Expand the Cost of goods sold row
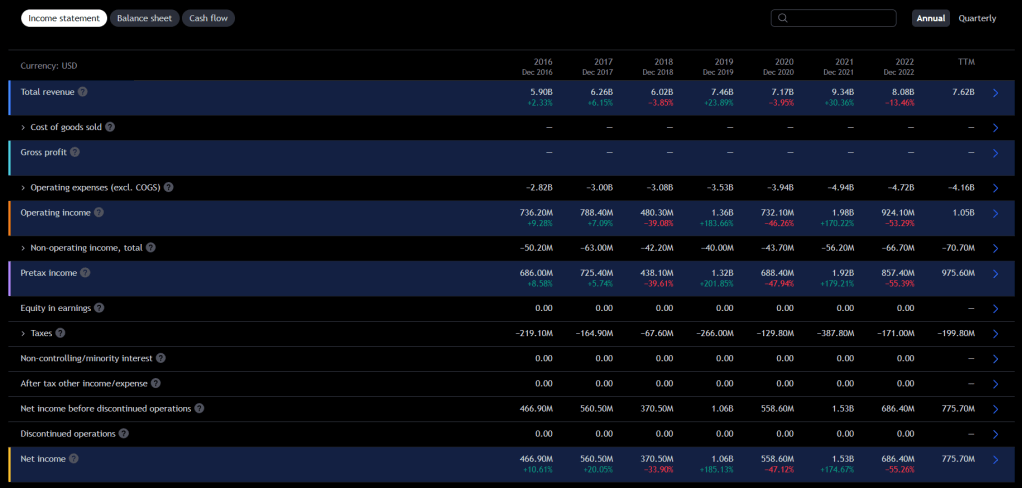 (x=23, y=128)
